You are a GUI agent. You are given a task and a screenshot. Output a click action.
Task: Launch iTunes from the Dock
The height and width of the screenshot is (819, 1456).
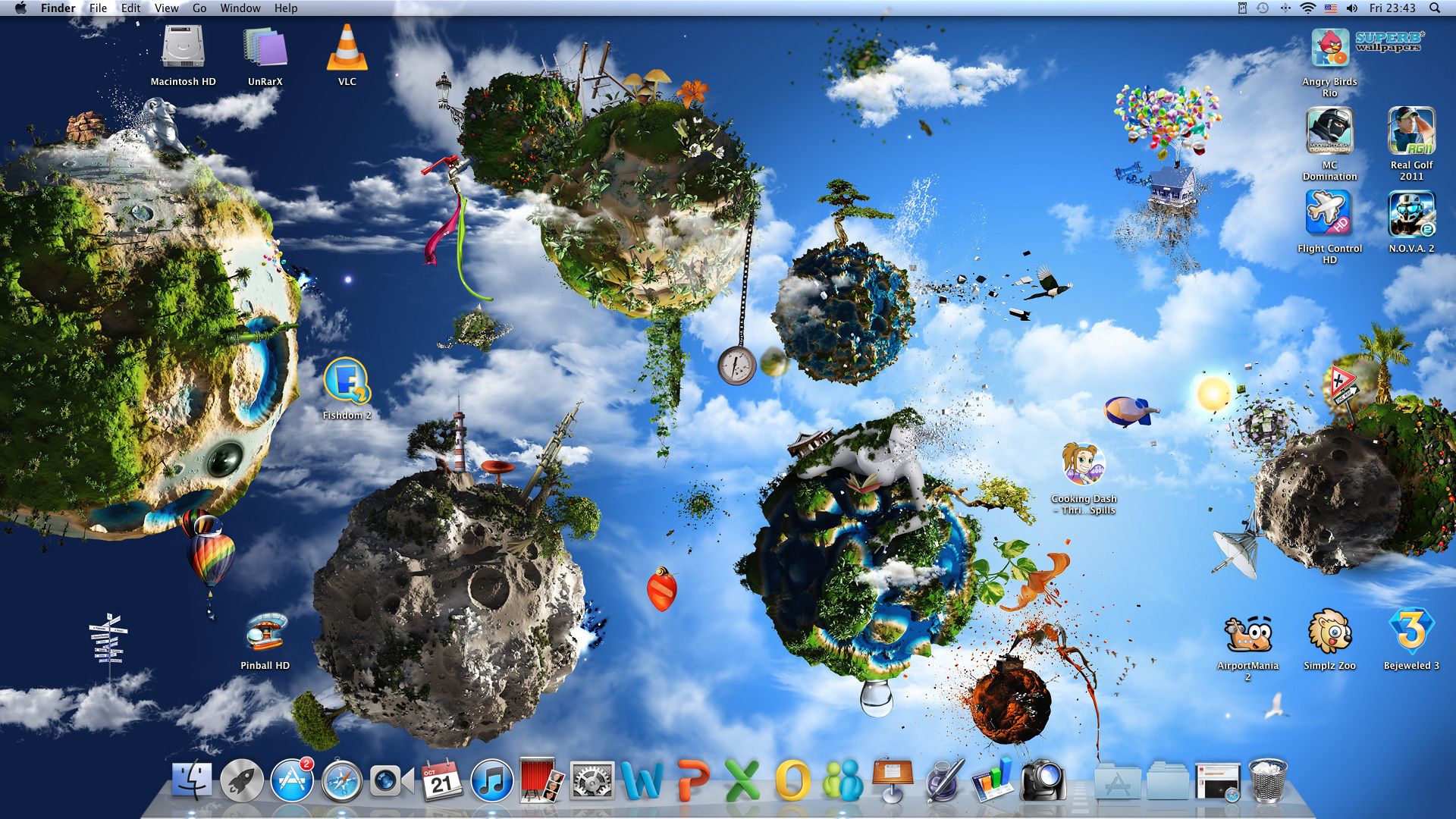491,781
